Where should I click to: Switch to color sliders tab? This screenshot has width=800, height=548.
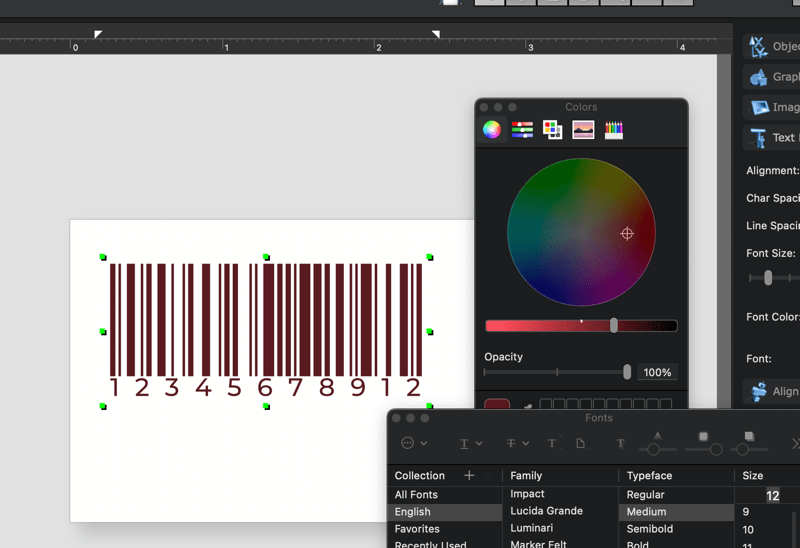point(522,130)
